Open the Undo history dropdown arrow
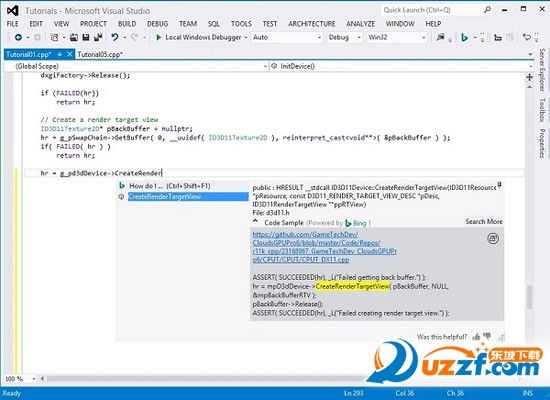Screen dimensions: 550x400 [x=125, y=37]
